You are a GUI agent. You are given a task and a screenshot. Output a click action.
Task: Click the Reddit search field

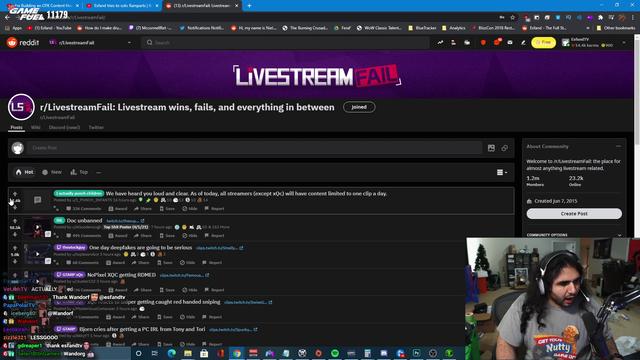285,42
